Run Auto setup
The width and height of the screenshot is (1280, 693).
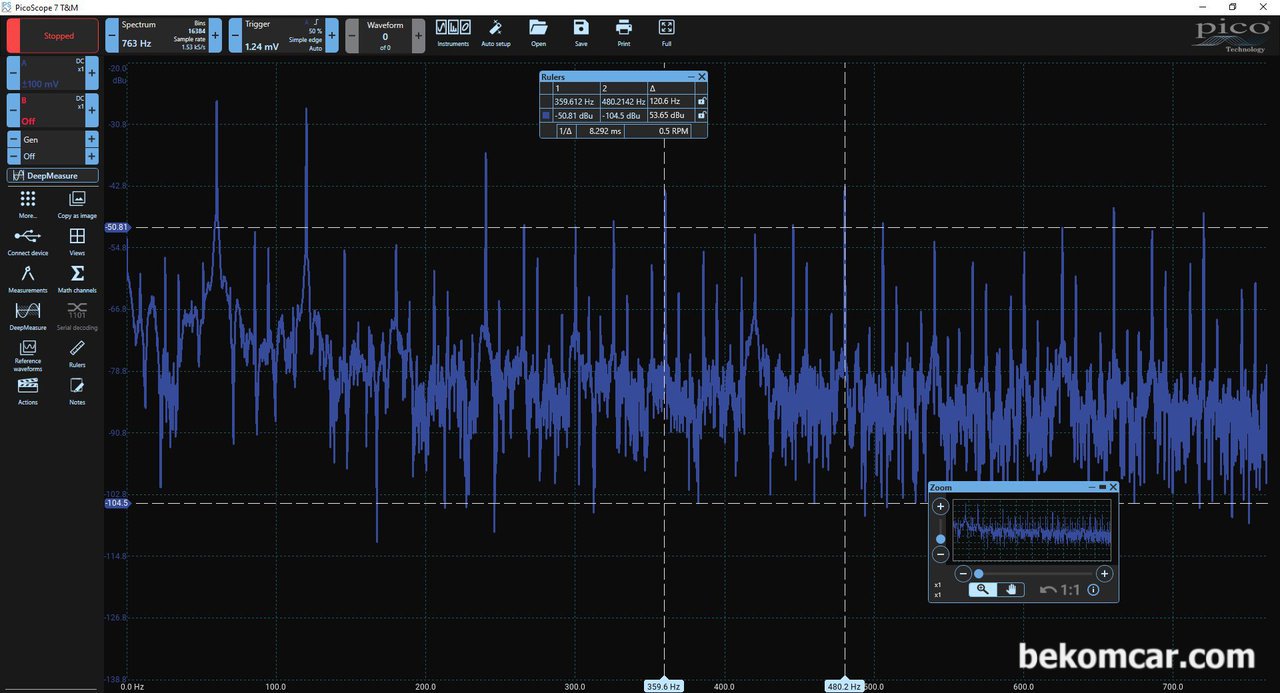495,33
